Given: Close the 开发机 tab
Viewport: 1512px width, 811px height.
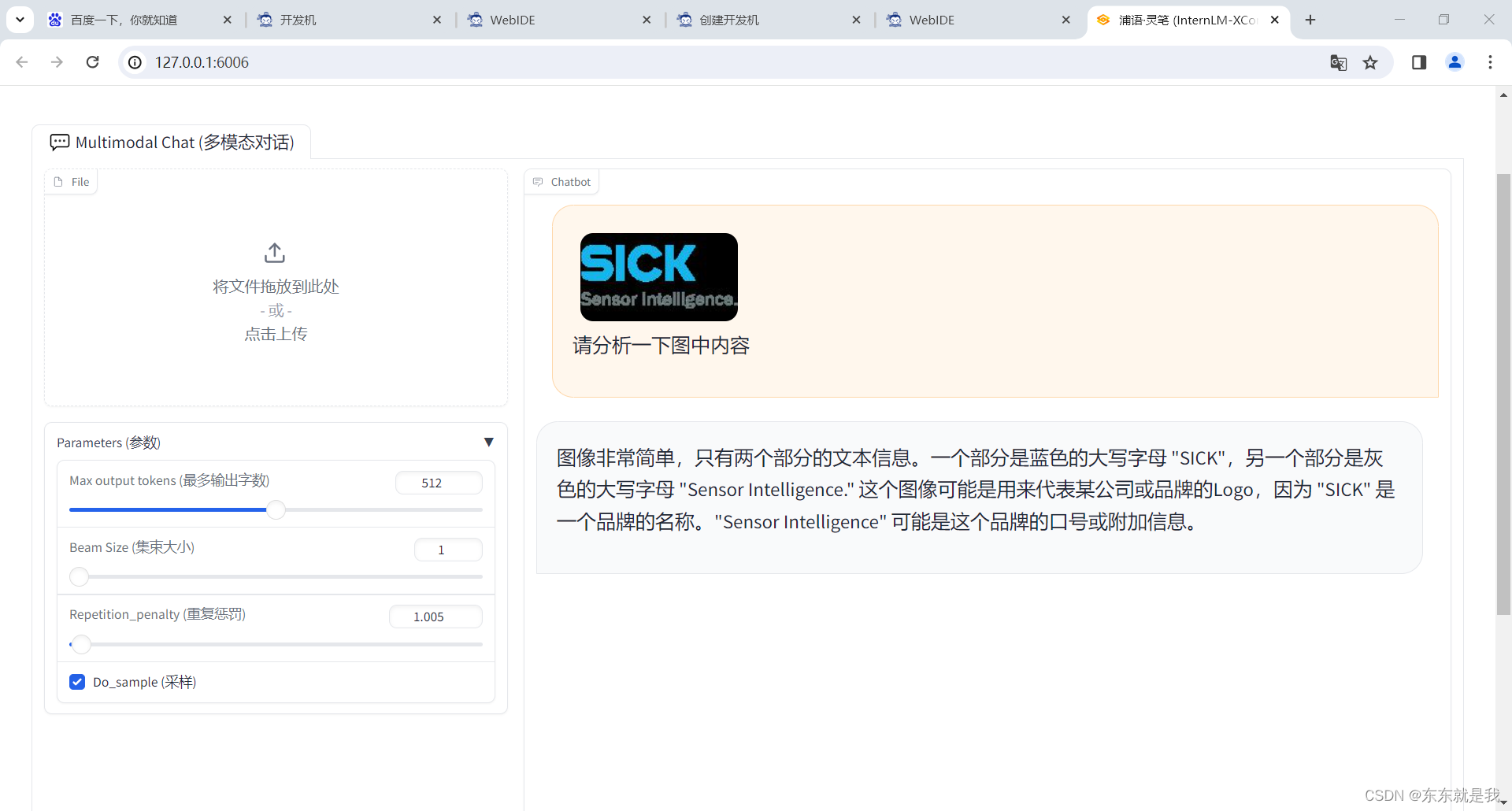Looking at the screenshot, I should [x=437, y=20].
